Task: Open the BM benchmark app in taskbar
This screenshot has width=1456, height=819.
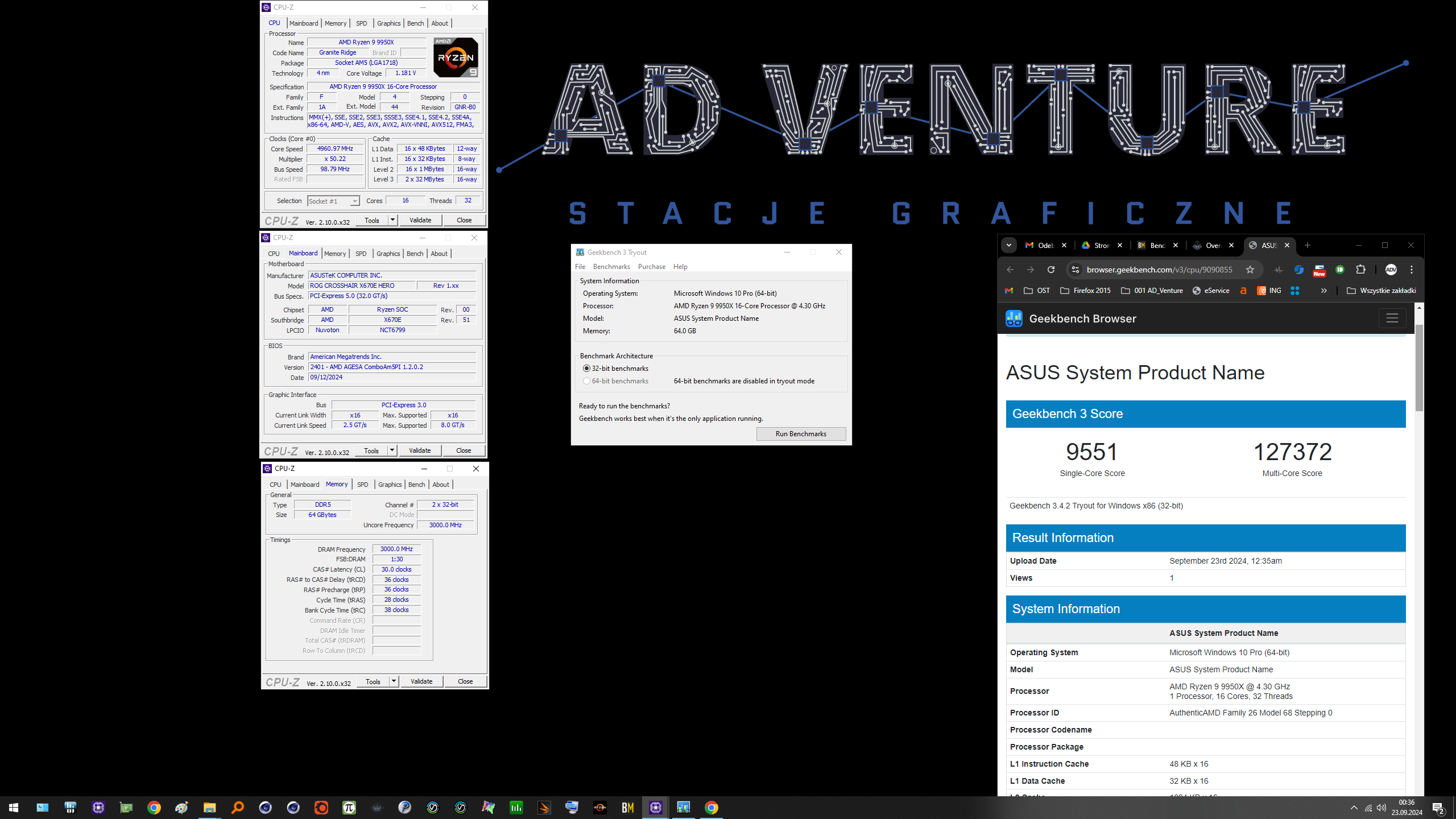Action: (627, 808)
